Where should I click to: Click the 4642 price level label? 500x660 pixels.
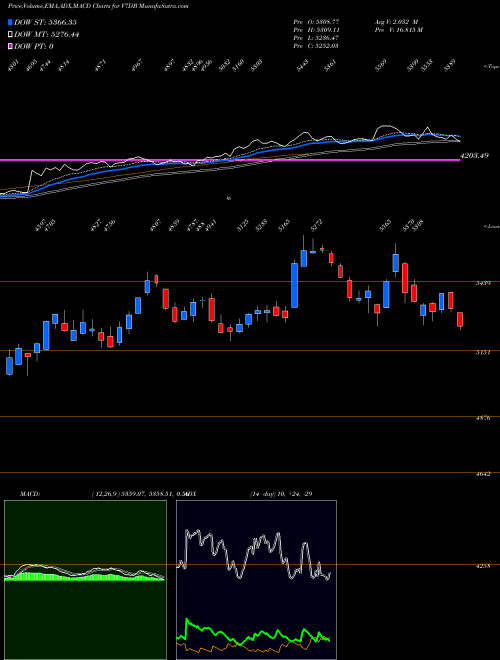[483, 474]
